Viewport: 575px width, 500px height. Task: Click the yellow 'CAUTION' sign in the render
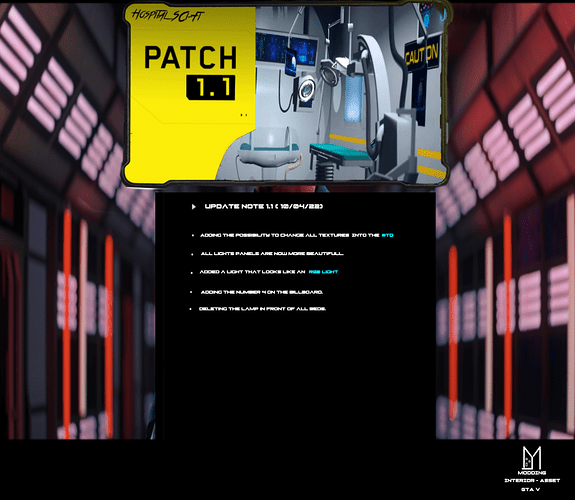point(422,54)
